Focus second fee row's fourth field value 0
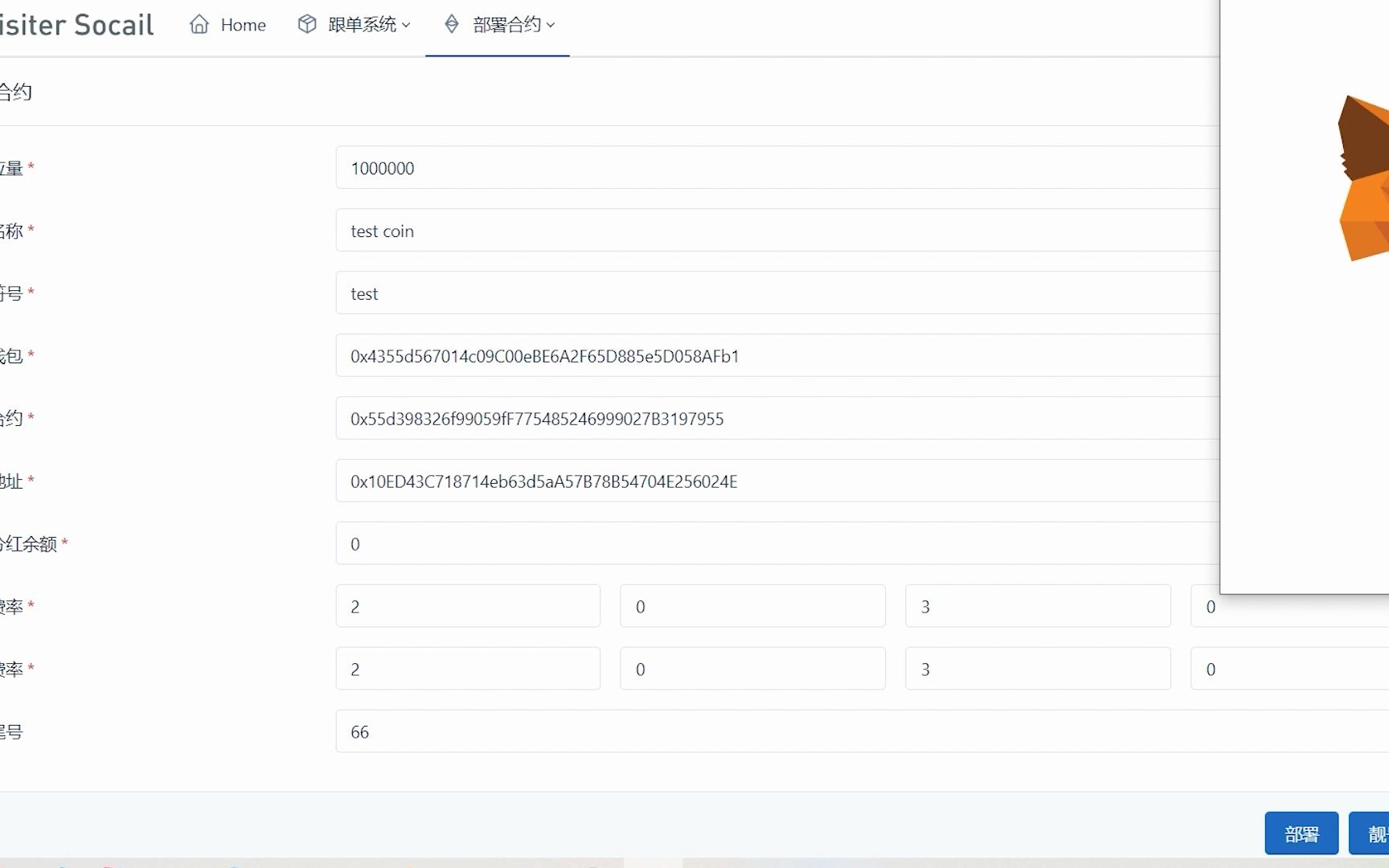 click(x=1290, y=669)
